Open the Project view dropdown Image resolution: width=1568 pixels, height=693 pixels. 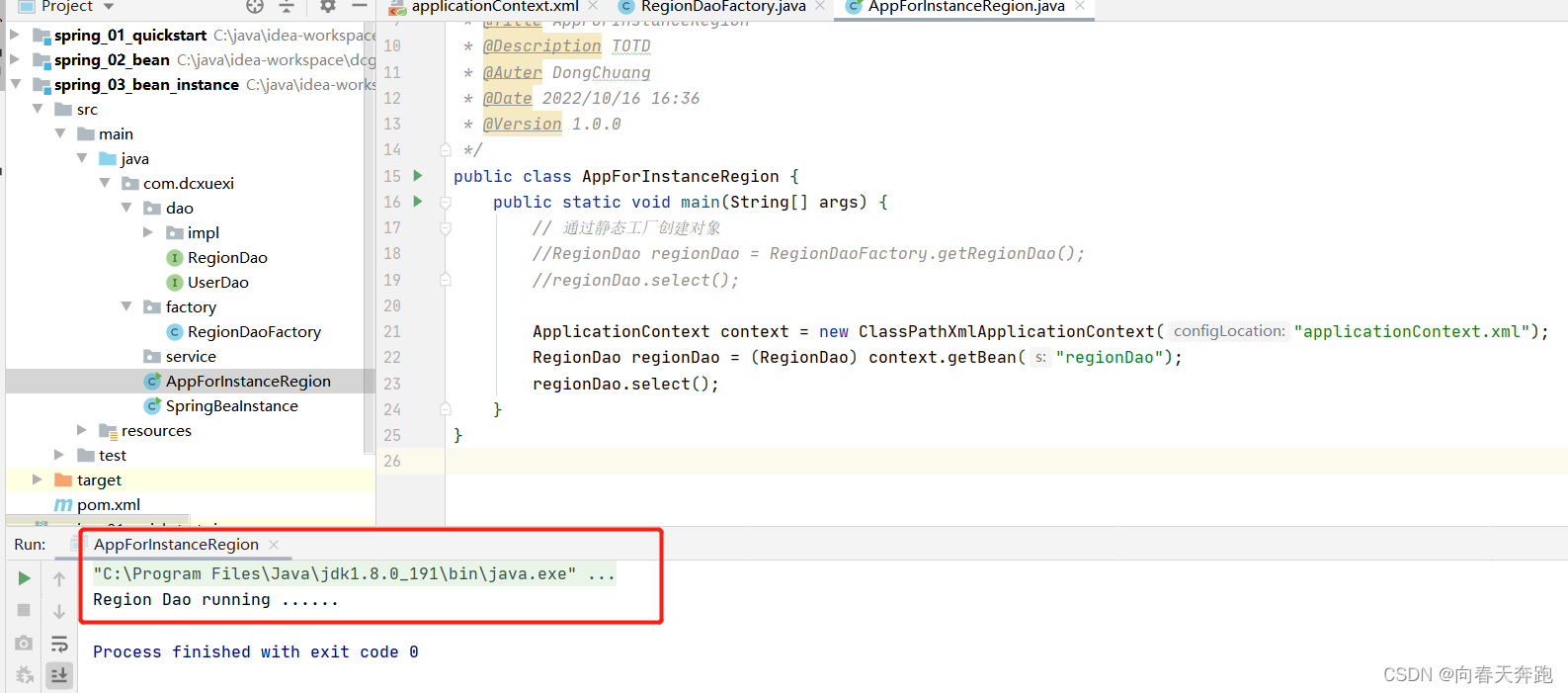[109, 7]
